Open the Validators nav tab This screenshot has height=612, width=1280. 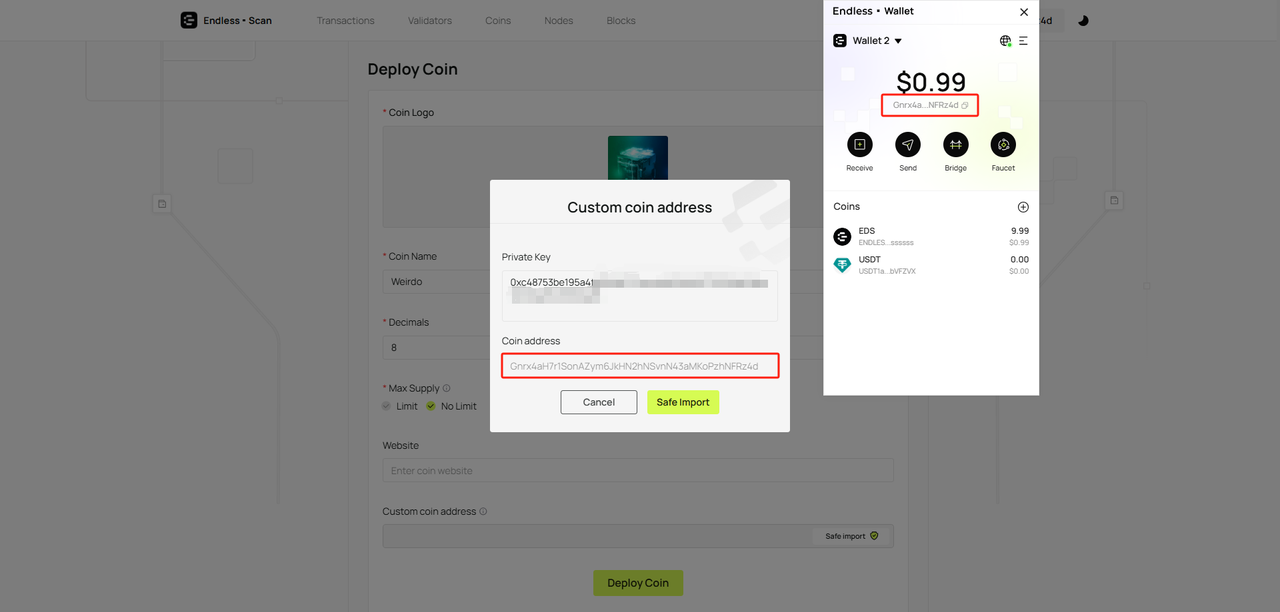(430, 20)
